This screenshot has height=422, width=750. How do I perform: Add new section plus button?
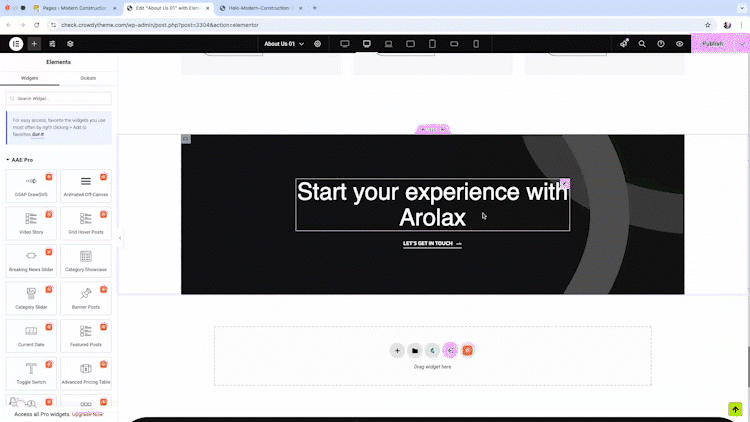click(397, 351)
